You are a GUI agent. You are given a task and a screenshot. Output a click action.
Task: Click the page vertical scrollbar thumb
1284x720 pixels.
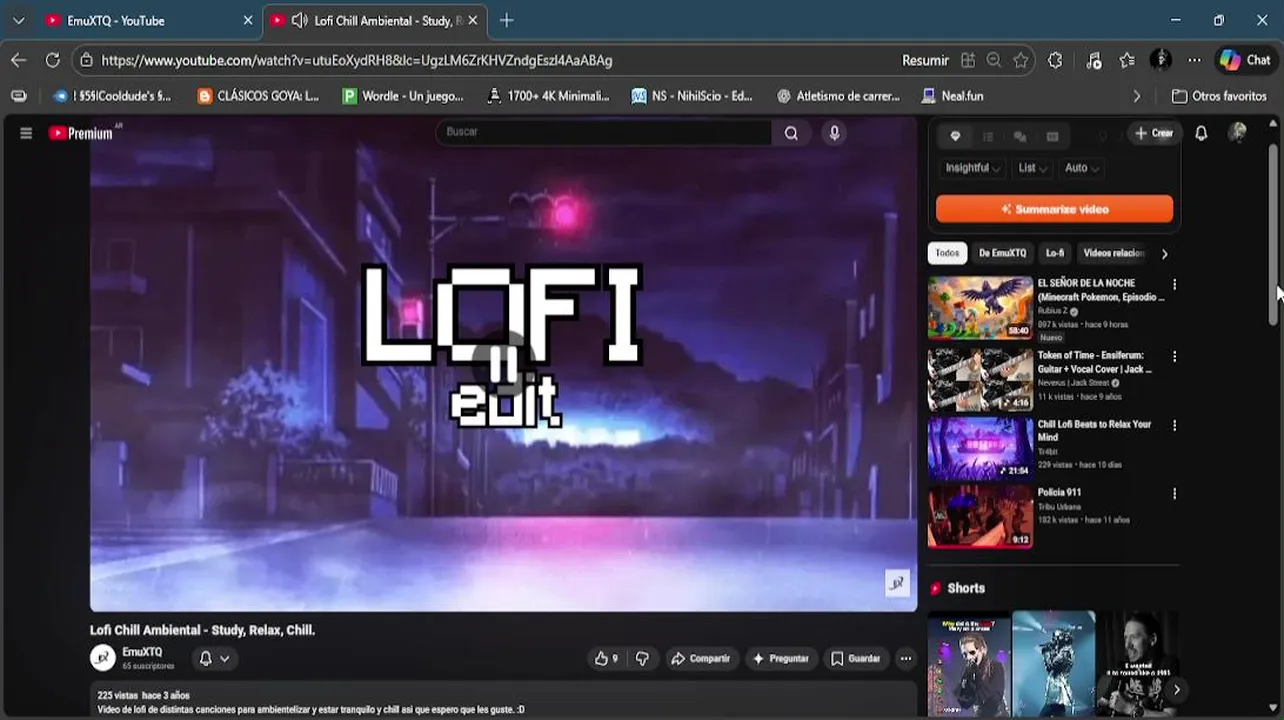click(1273, 234)
